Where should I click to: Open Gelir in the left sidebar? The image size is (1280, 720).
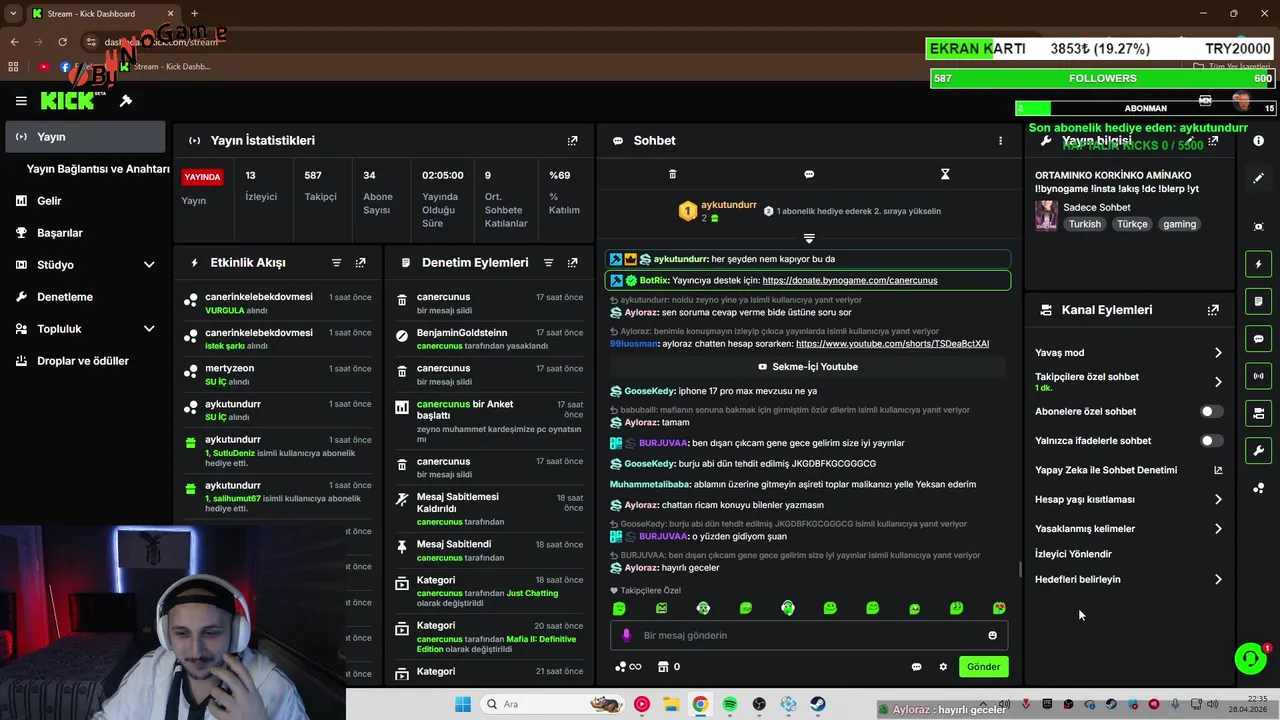pos(83,201)
